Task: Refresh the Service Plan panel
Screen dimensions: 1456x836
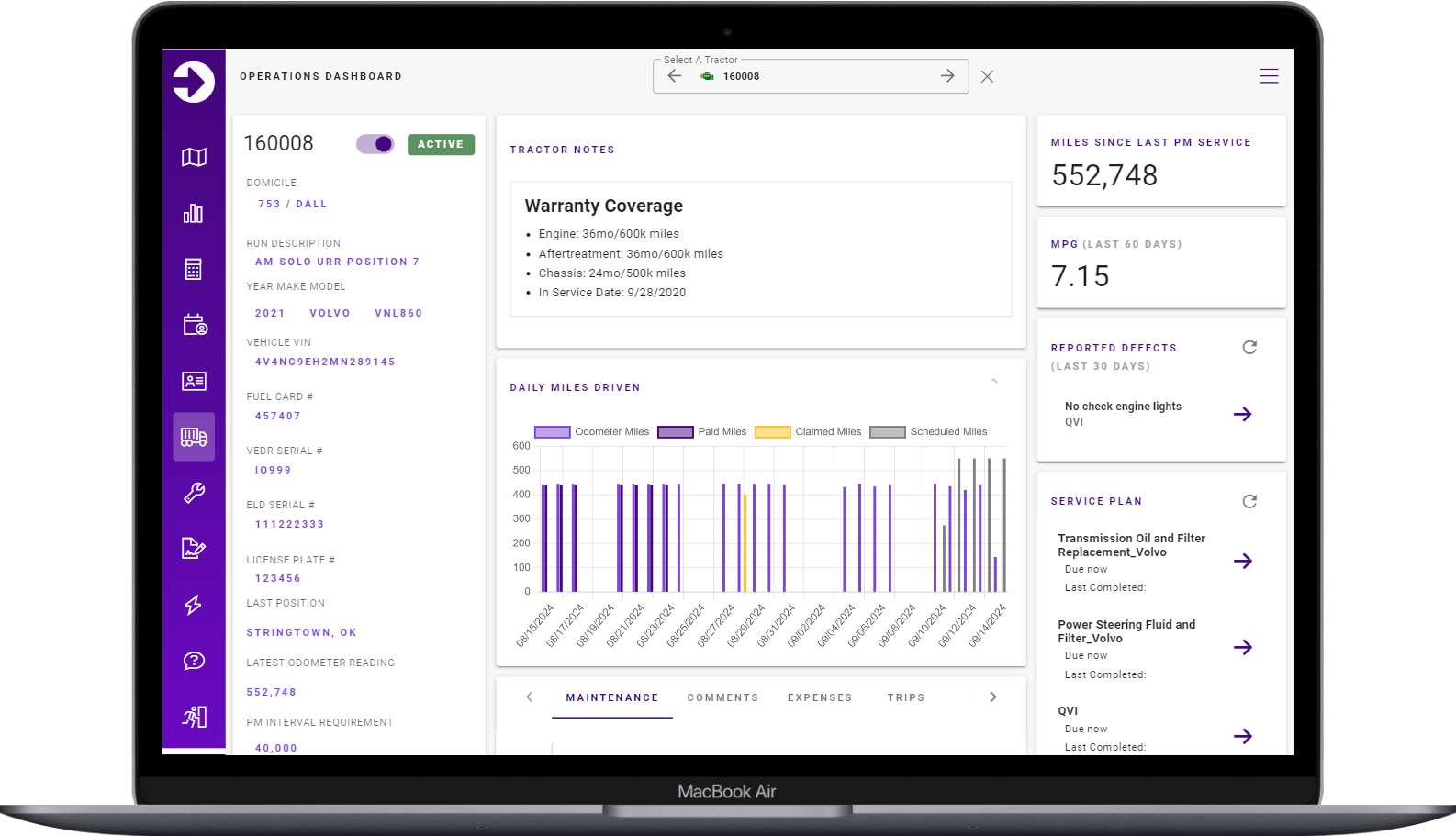Action: click(x=1249, y=502)
